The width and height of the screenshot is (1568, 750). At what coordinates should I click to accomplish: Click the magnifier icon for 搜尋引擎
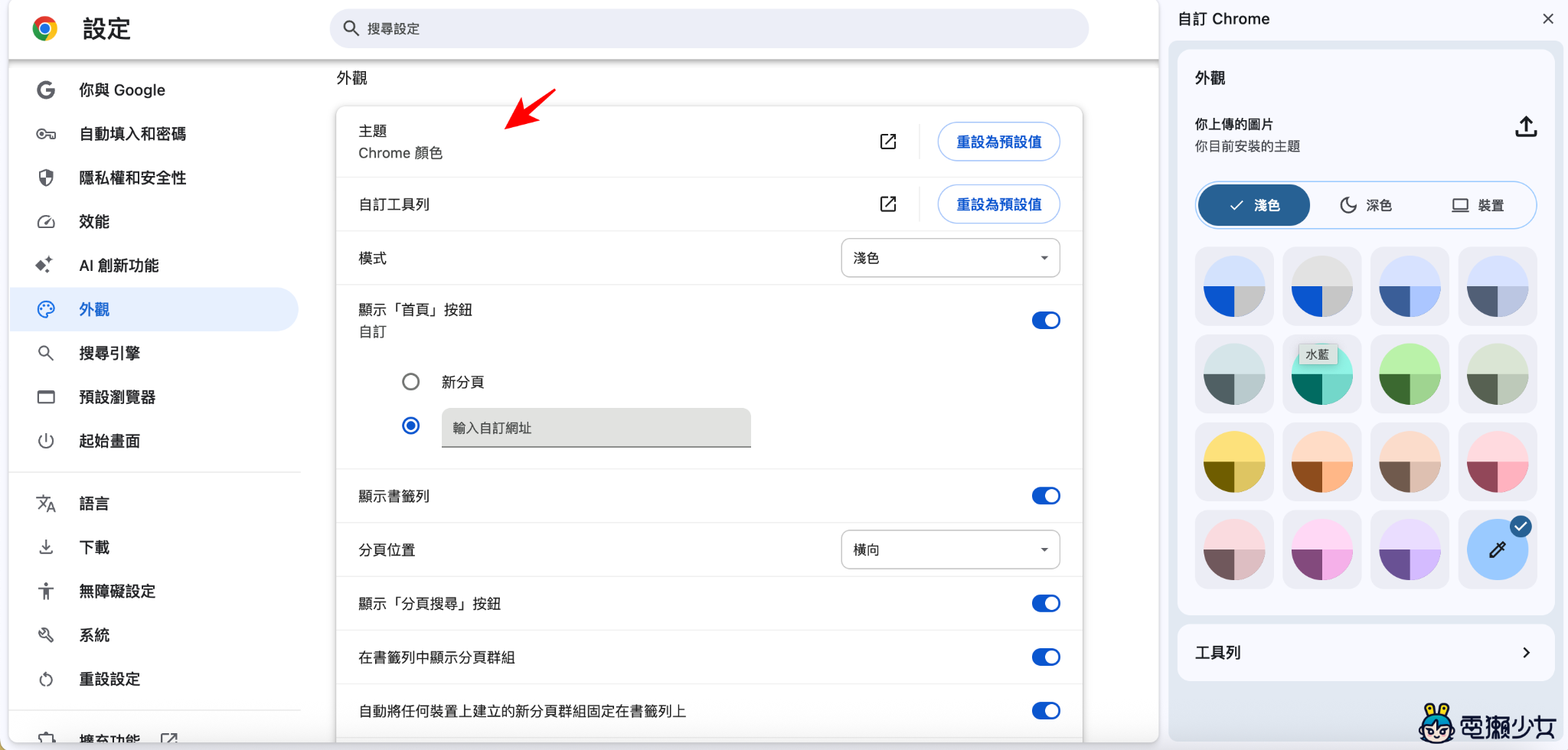46,353
